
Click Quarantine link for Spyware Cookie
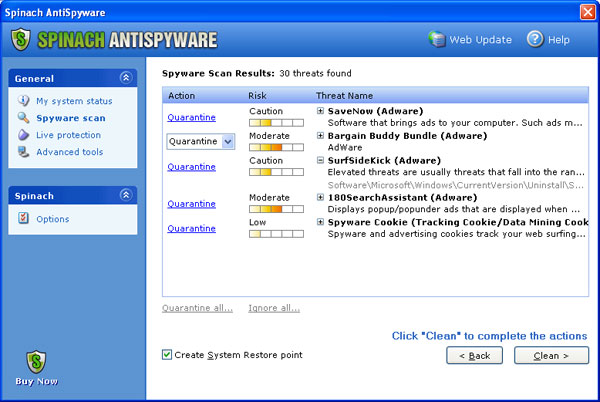pos(191,228)
